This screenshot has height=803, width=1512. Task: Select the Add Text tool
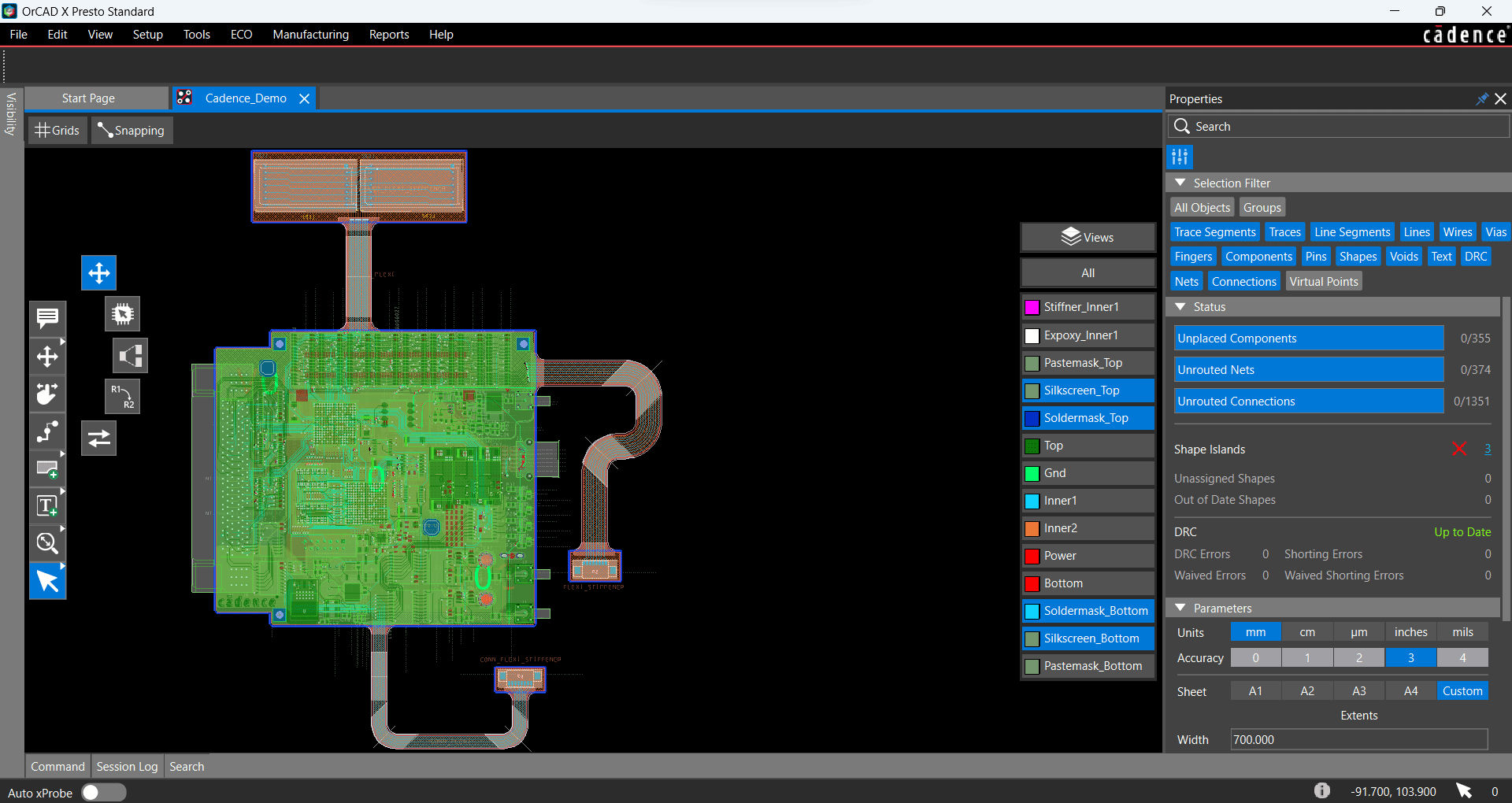click(x=47, y=505)
